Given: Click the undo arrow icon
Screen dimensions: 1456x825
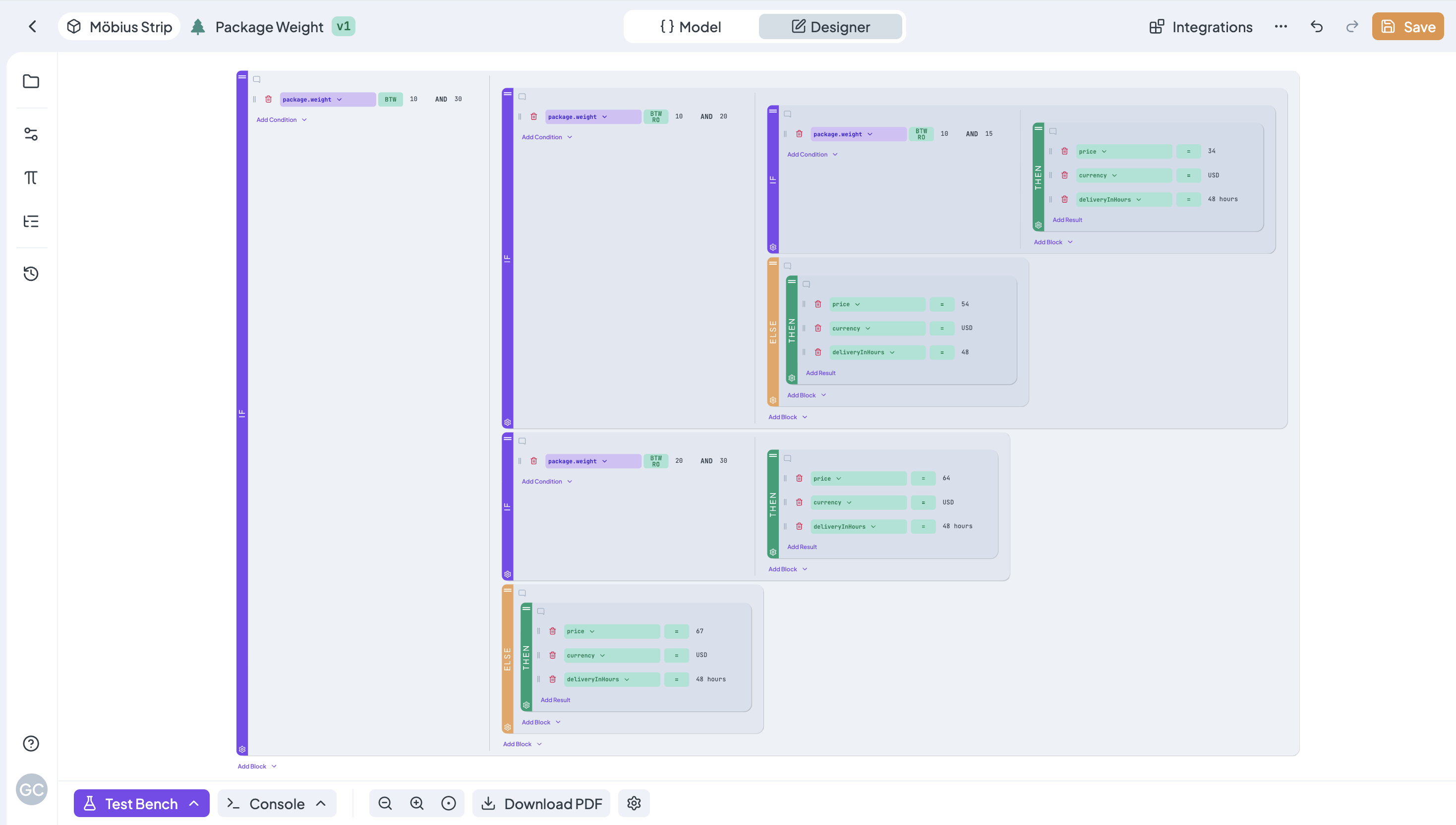Looking at the screenshot, I should [1317, 27].
